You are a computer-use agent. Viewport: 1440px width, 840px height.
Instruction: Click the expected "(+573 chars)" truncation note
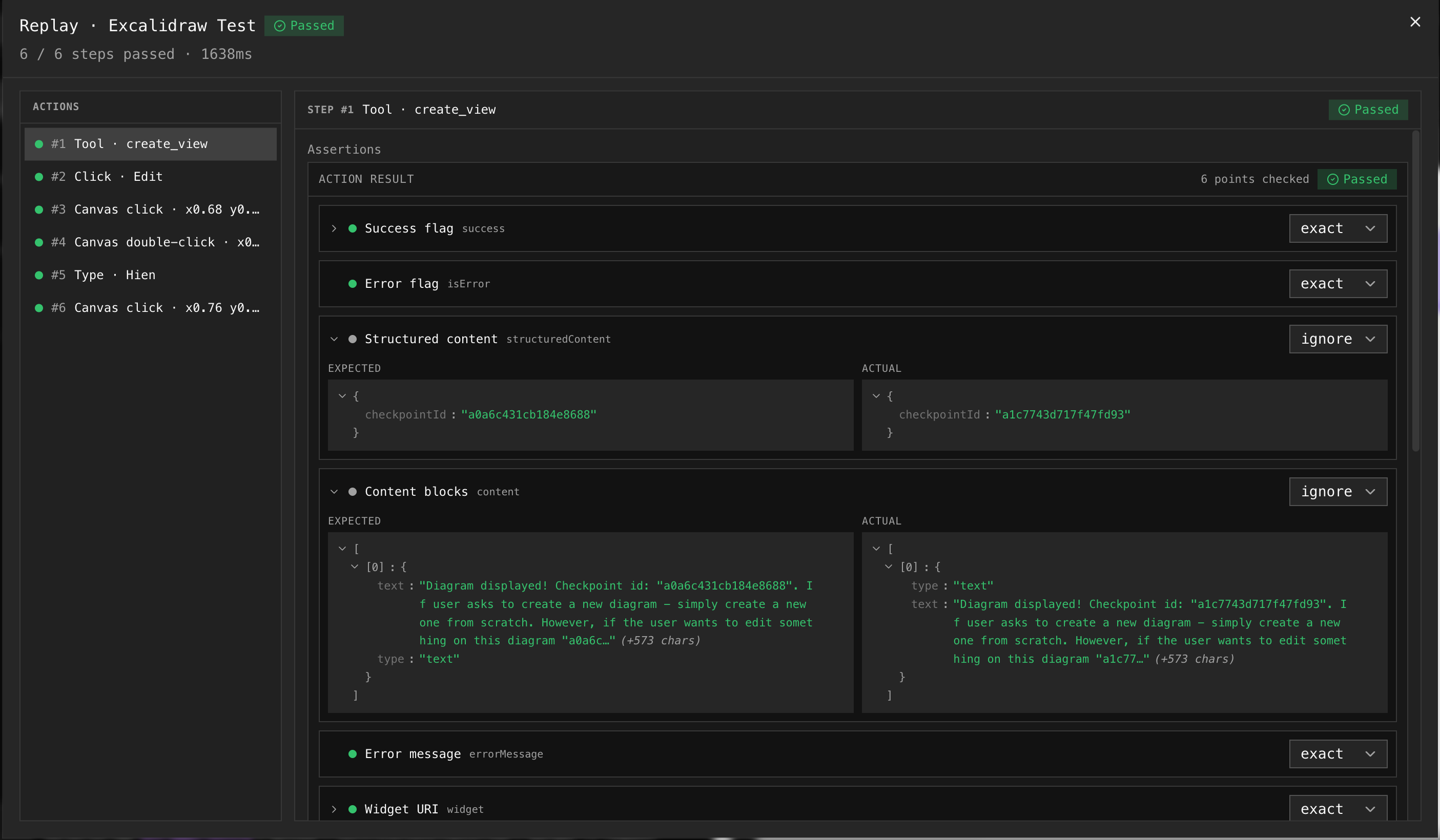(661, 641)
